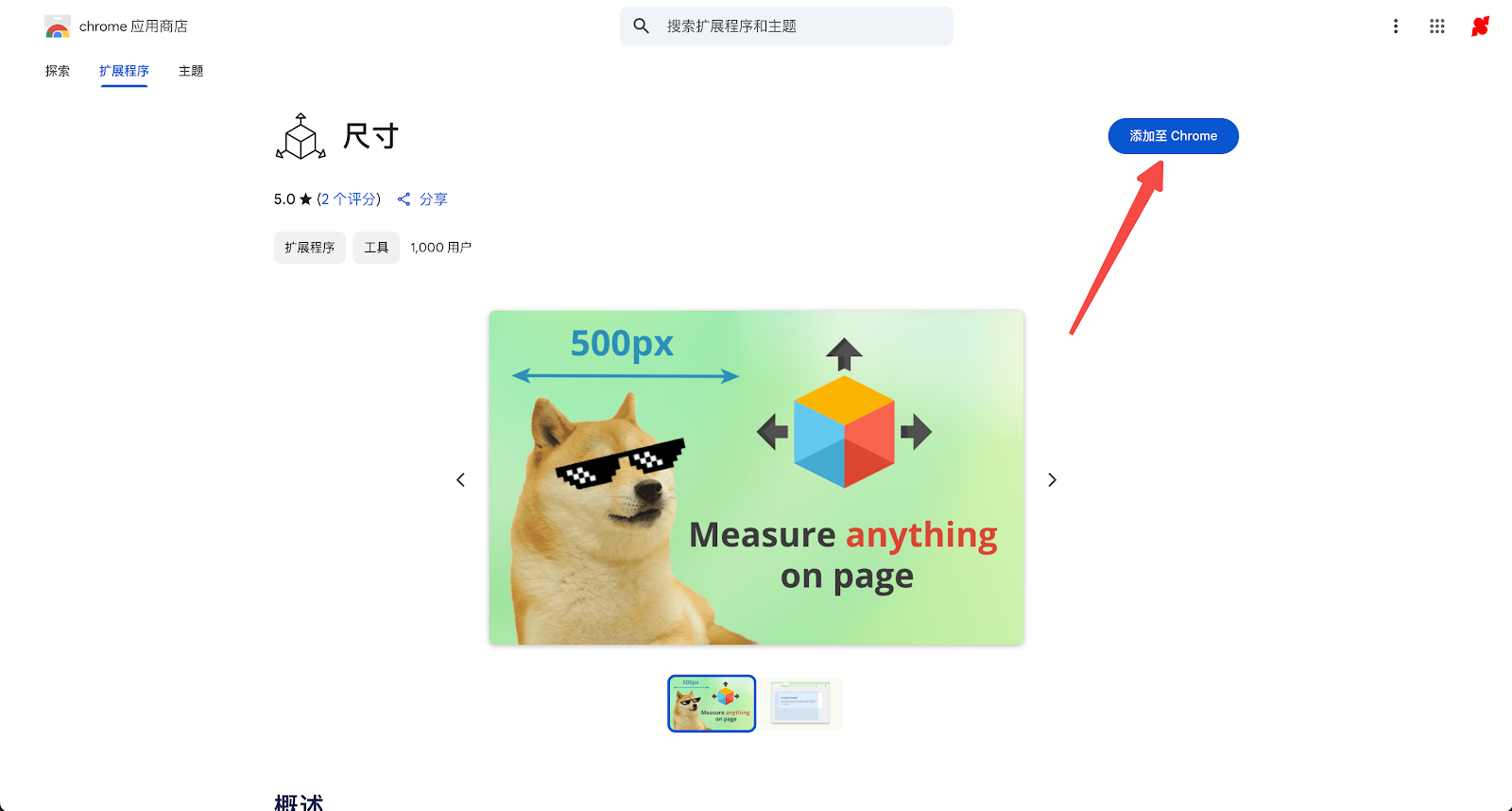Image resolution: width=1512 pixels, height=811 pixels.
Task: Open the 2 个评分 ratings link
Action: pos(349,199)
